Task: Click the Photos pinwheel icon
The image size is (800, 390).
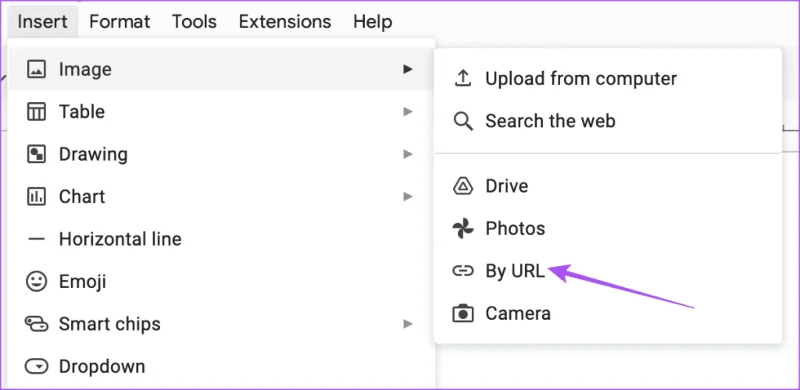Action: [463, 228]
